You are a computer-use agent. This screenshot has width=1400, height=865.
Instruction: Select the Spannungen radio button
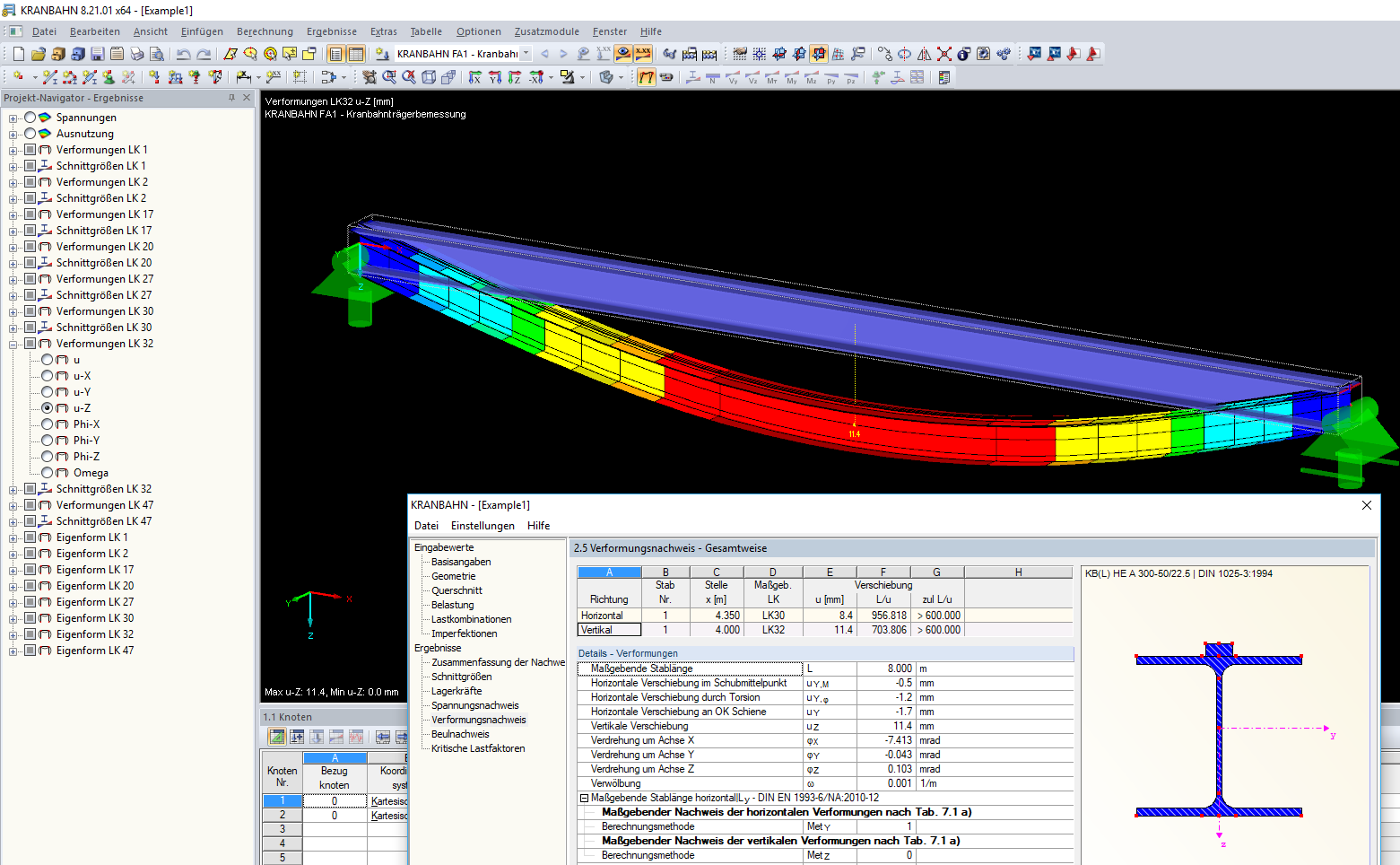(30, 118)
